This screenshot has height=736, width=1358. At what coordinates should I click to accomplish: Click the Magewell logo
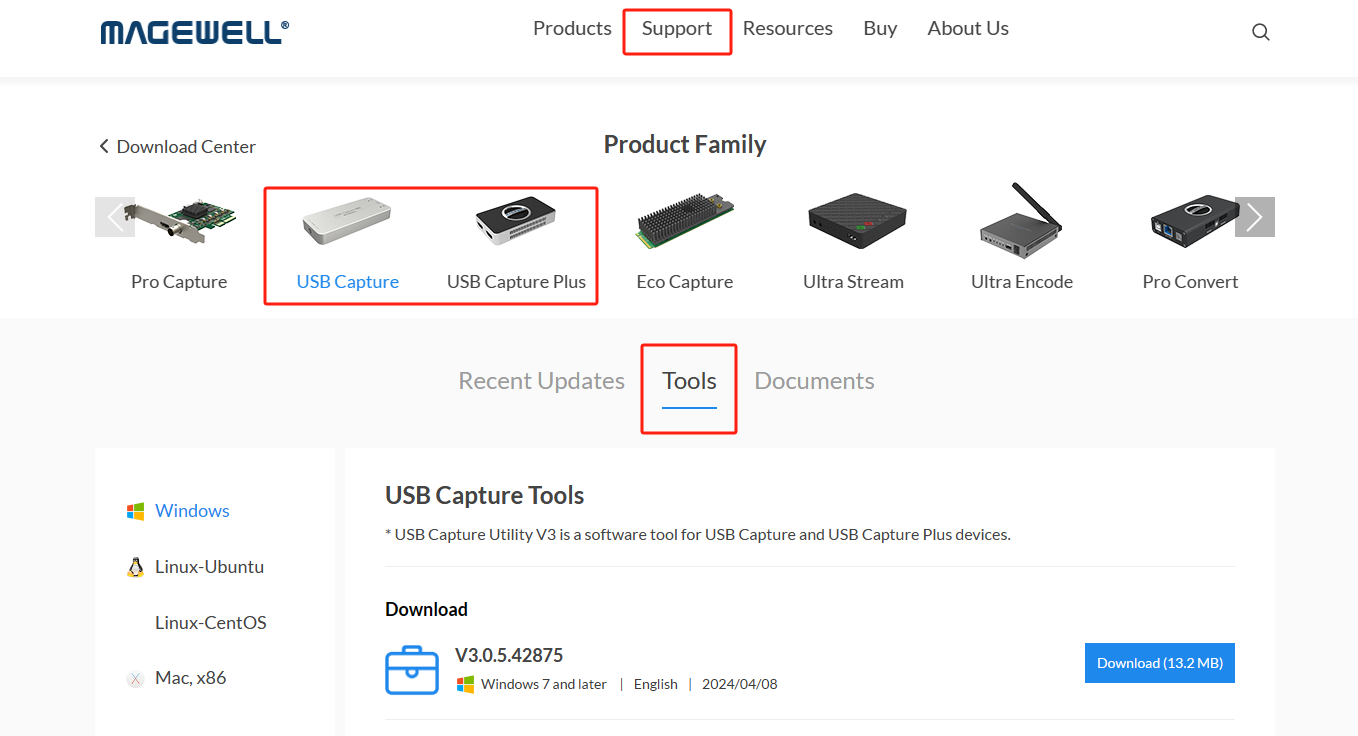tap(195, 32)
